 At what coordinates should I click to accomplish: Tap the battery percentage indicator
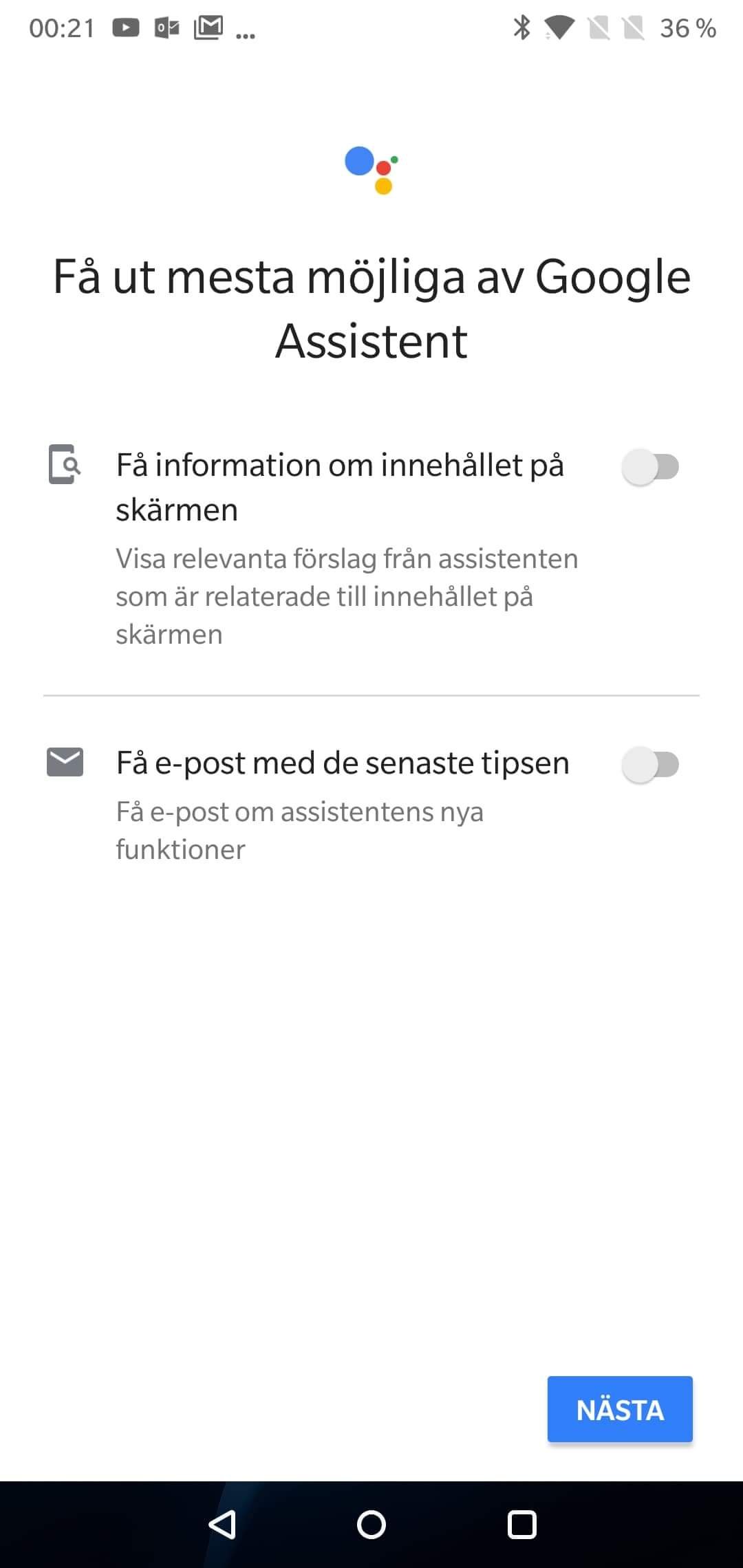click(687, 28)
